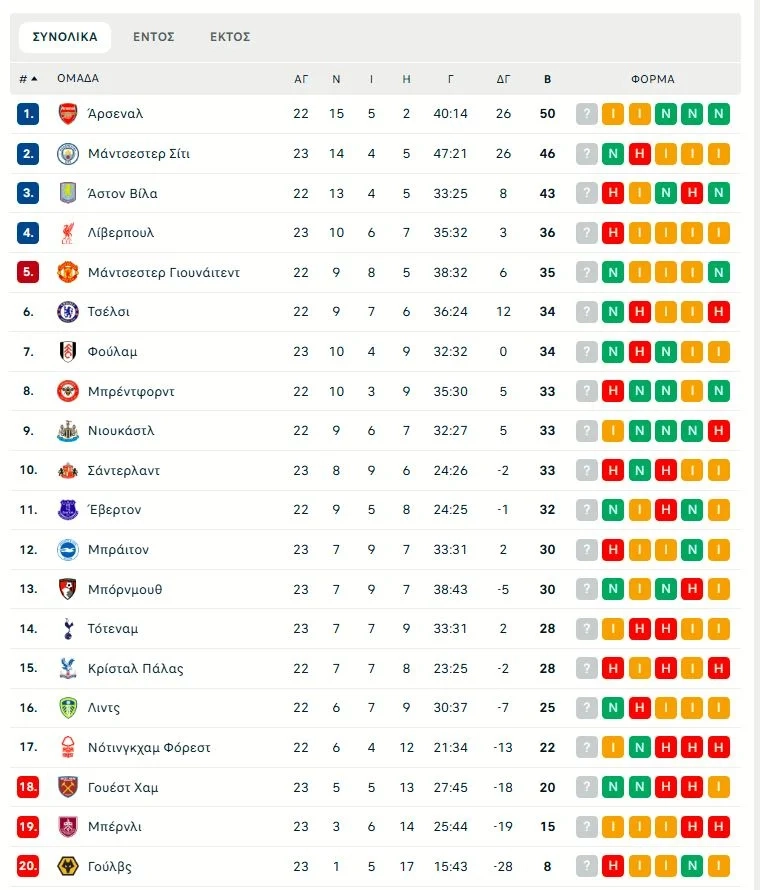Click the Arsenal club crest icon
Image resolution: width=760 pixels, height=890 pixels.
[x=68, y=114]
